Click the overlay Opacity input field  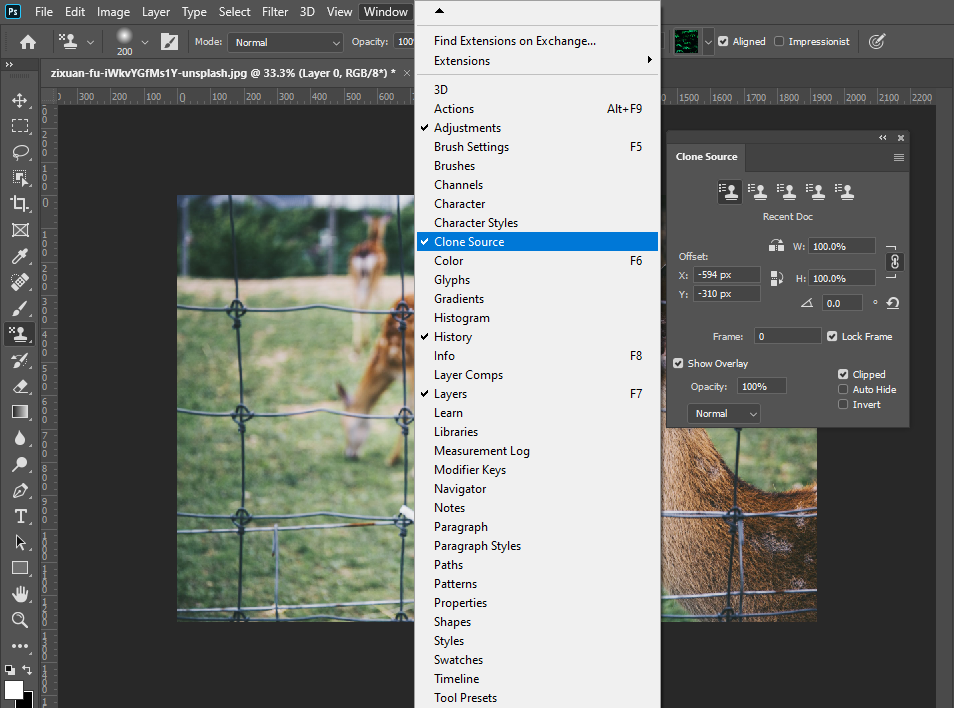(x=762, y=386)
